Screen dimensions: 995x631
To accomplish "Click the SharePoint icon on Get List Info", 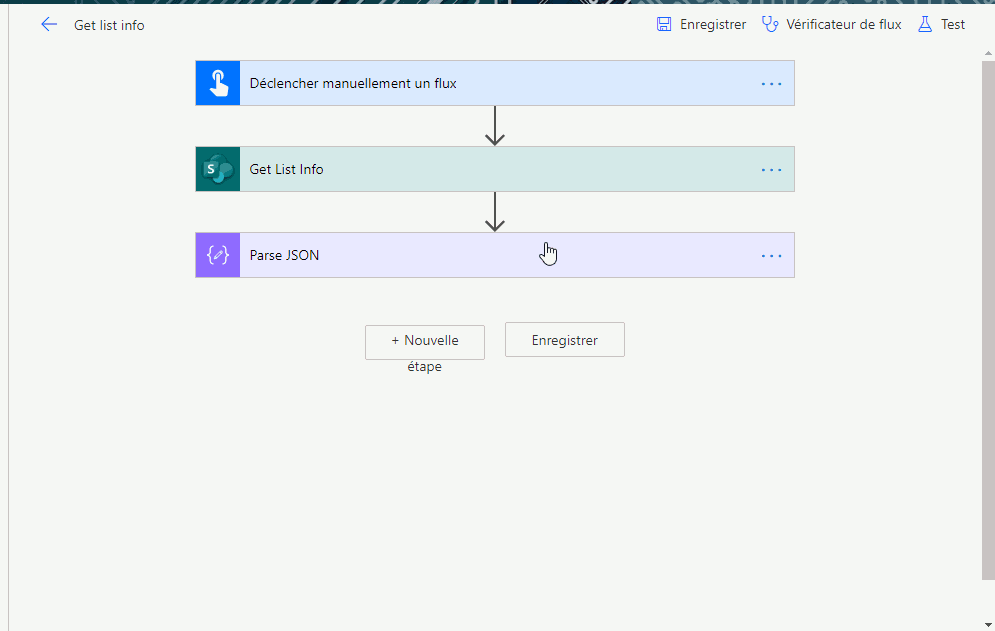I will 218,169.
